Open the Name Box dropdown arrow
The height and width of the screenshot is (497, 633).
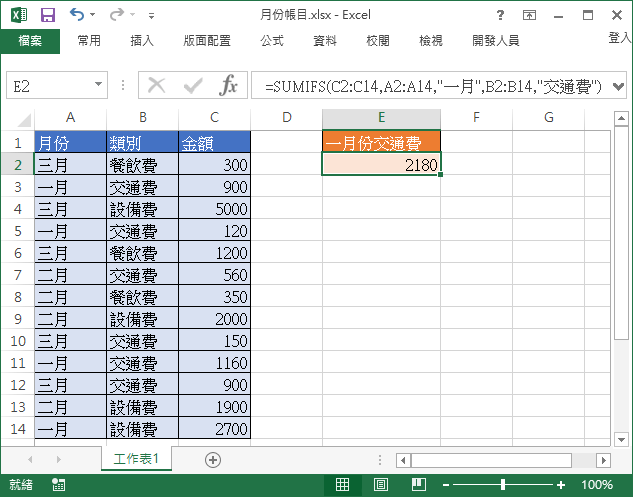pos(98,84)
